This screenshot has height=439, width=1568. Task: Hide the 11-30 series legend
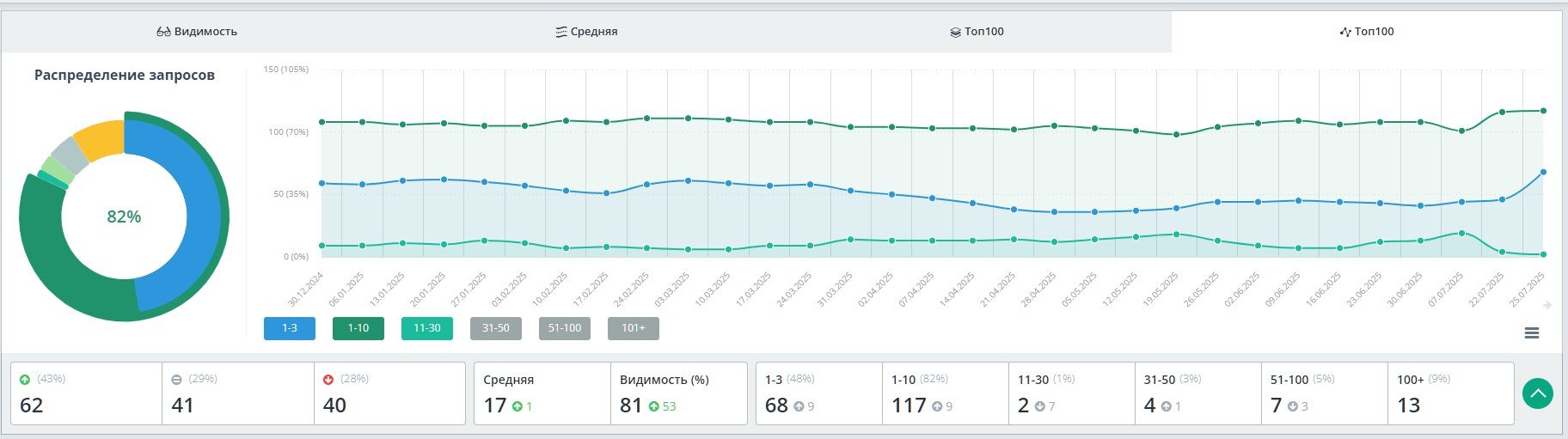click(427, 328)
